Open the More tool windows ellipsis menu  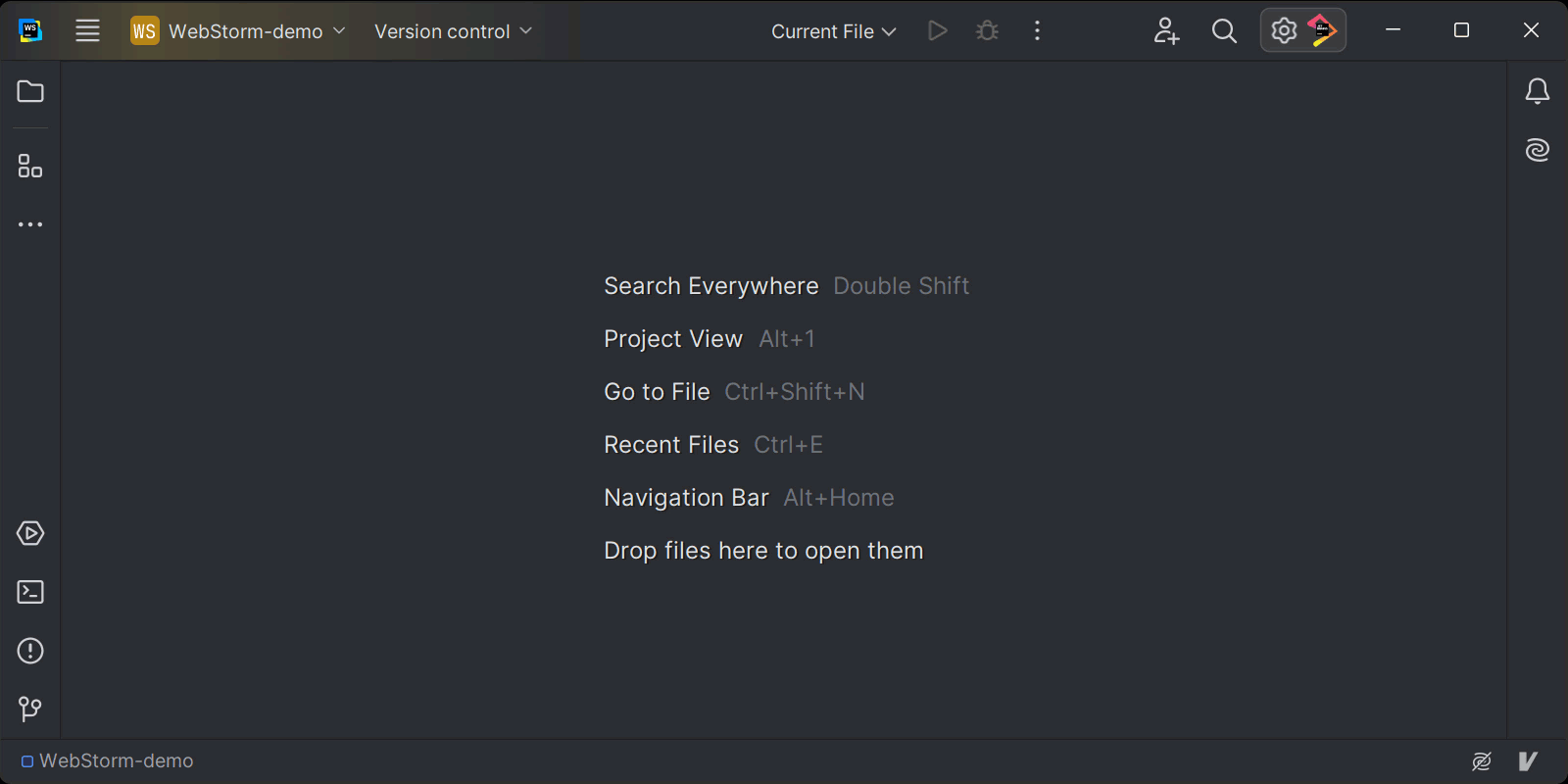click(x=29, y=223)
